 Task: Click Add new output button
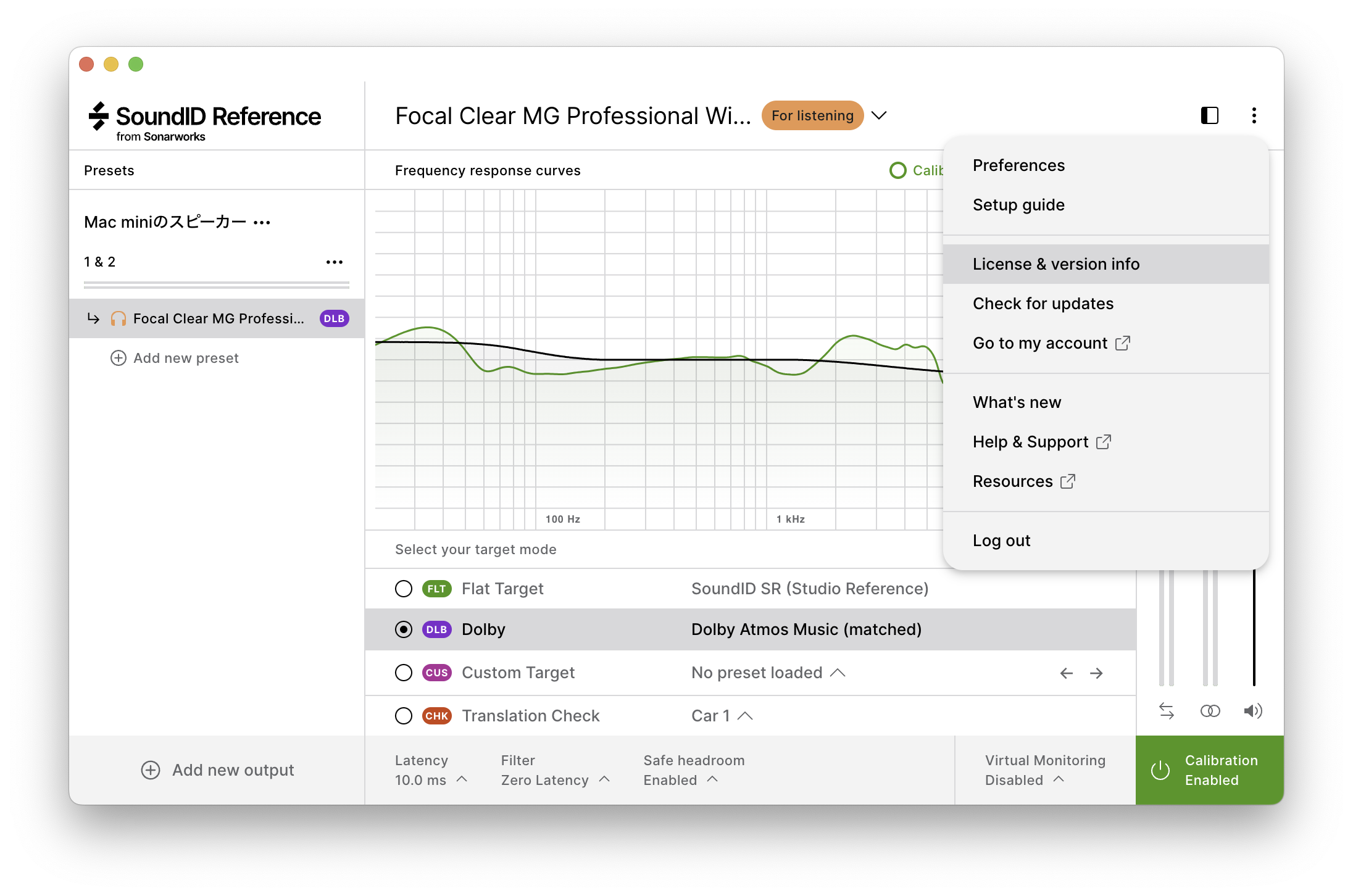[217, 770]
